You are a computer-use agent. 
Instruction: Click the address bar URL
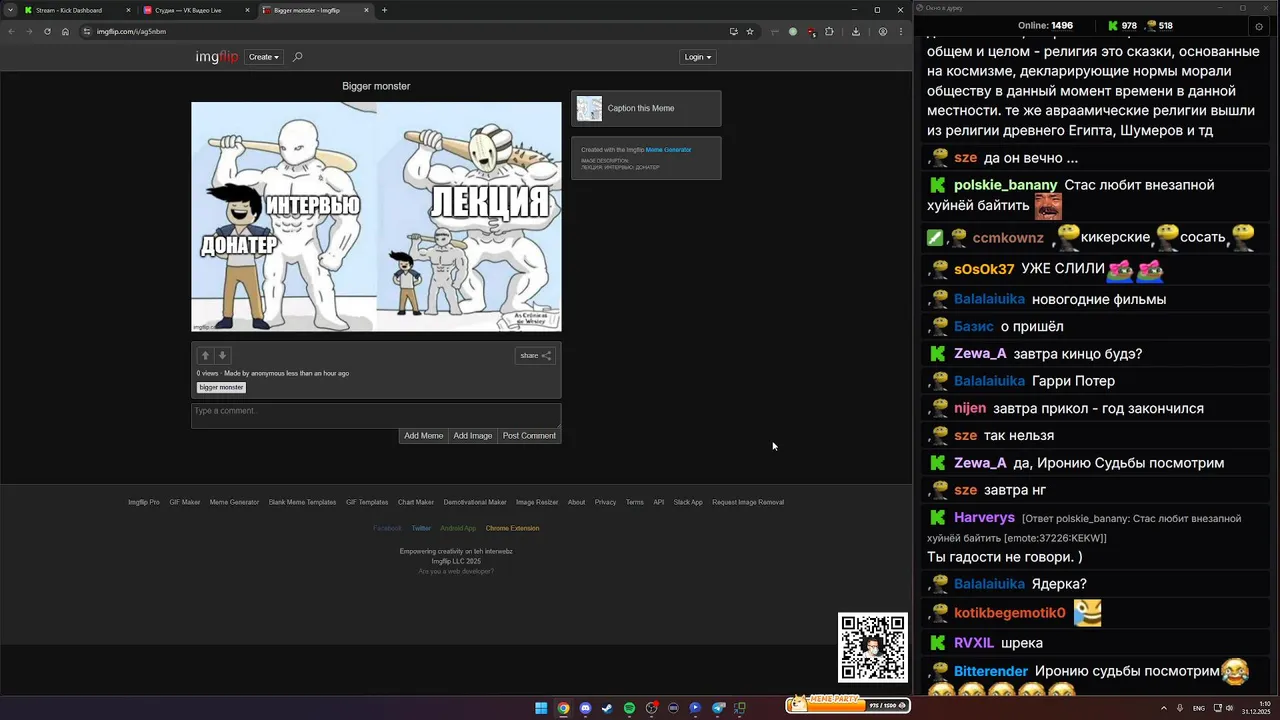[x=131, y=31]
